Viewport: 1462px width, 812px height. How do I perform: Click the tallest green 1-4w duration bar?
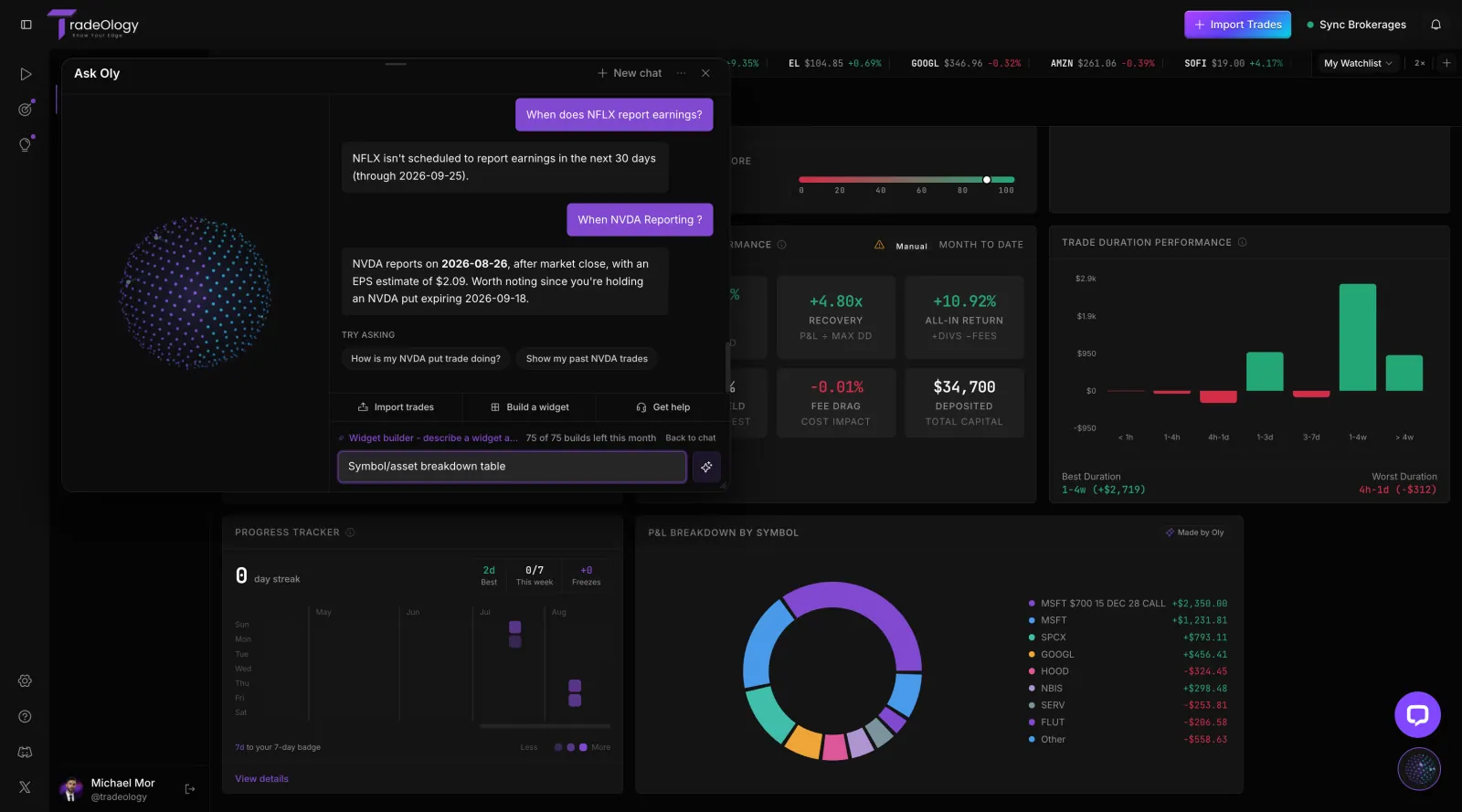pyautogui.click(x=1358, y=337)
